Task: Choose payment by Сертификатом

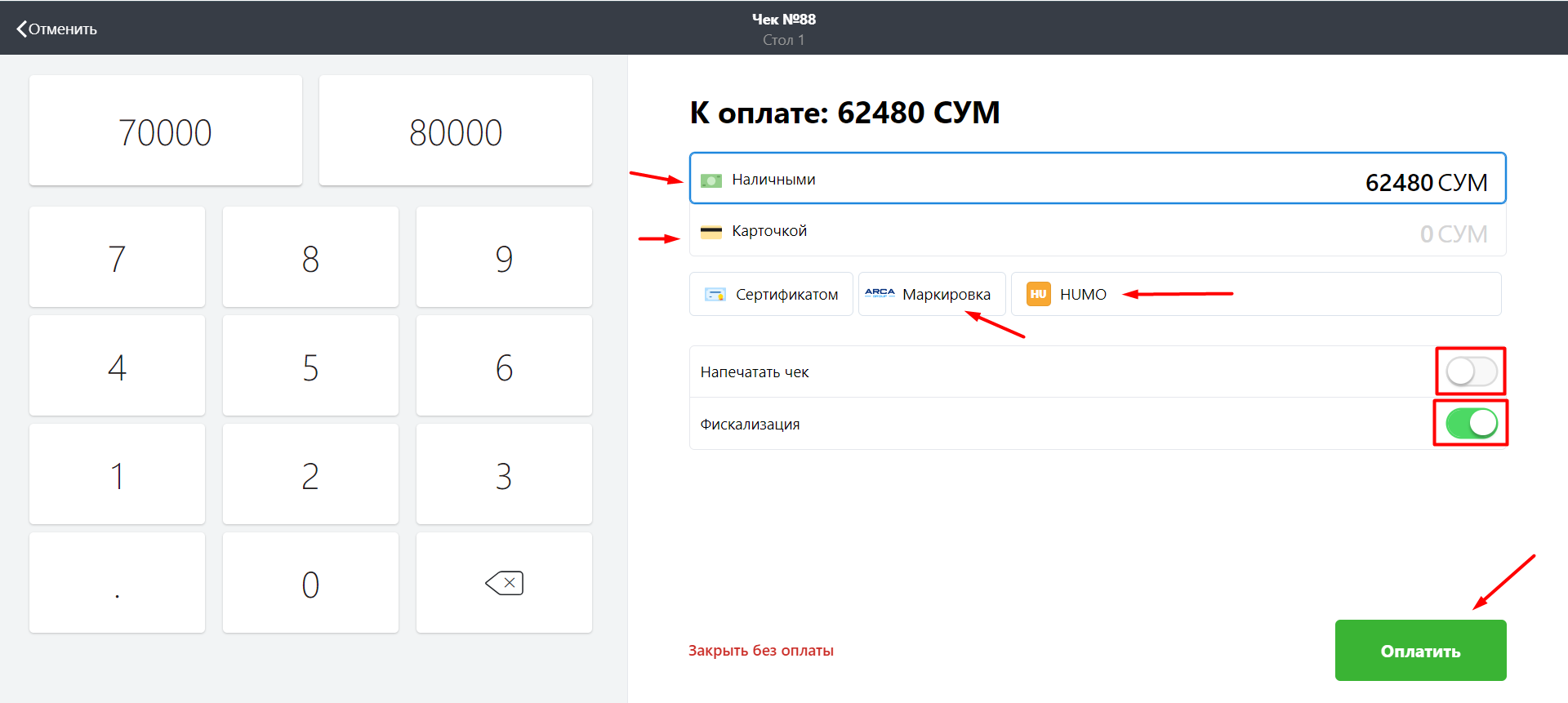Action: tap(771, 294)
